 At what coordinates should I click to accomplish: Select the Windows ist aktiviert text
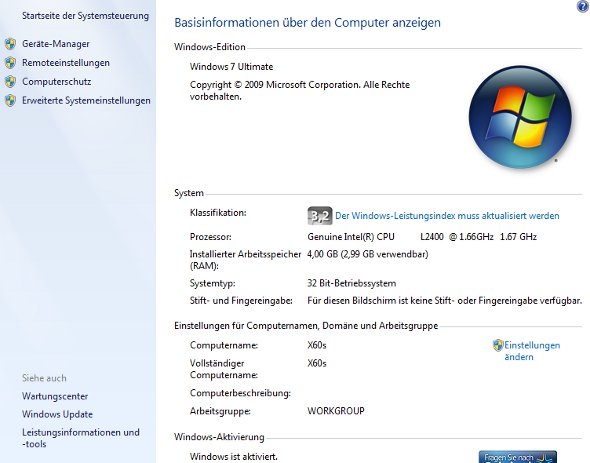(x=233, y=457)
